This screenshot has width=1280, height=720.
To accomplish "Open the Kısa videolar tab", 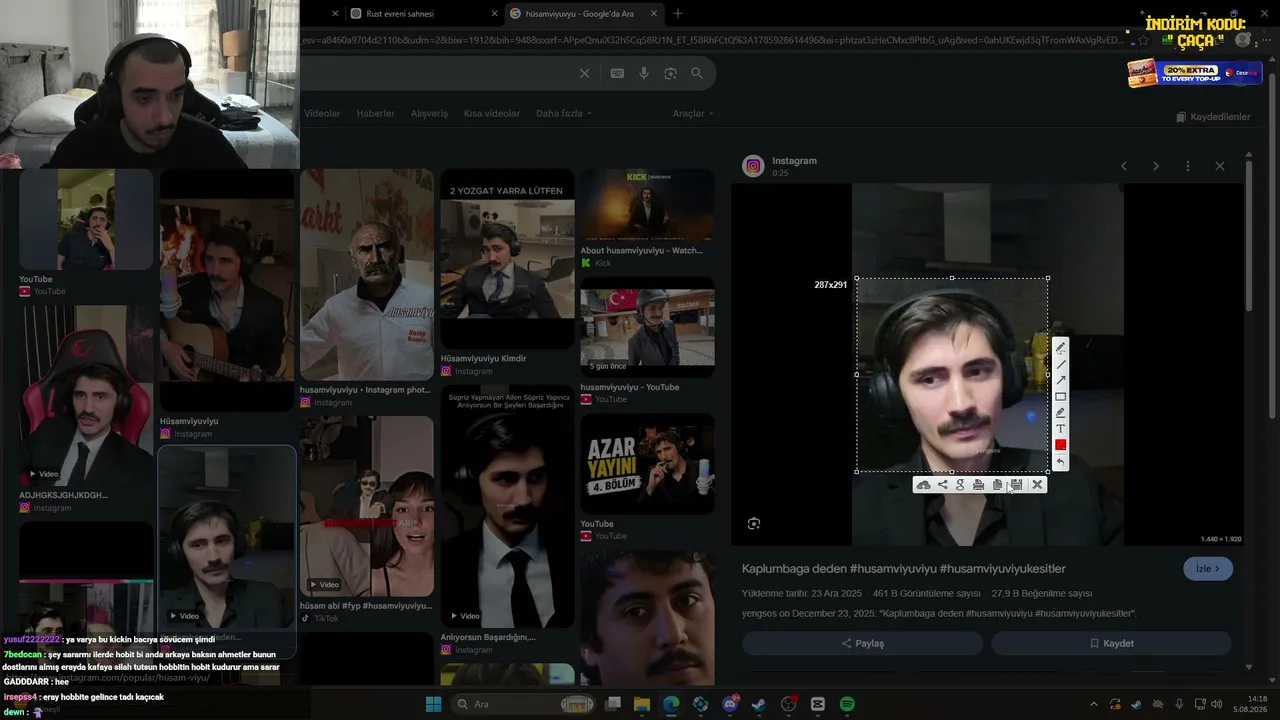I will point(492,113).
